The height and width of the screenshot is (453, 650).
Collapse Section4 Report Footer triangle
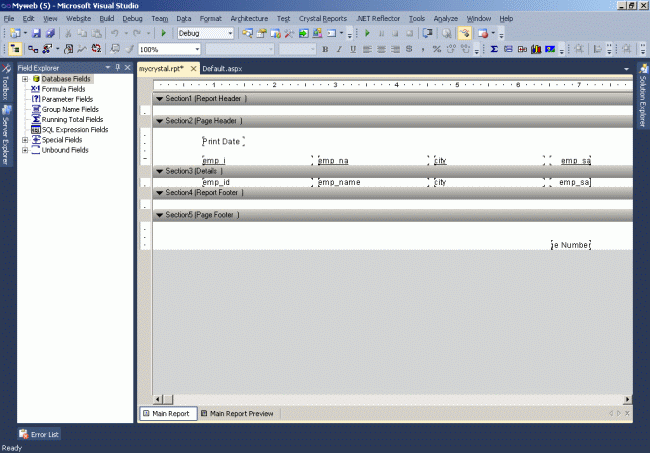159,193
